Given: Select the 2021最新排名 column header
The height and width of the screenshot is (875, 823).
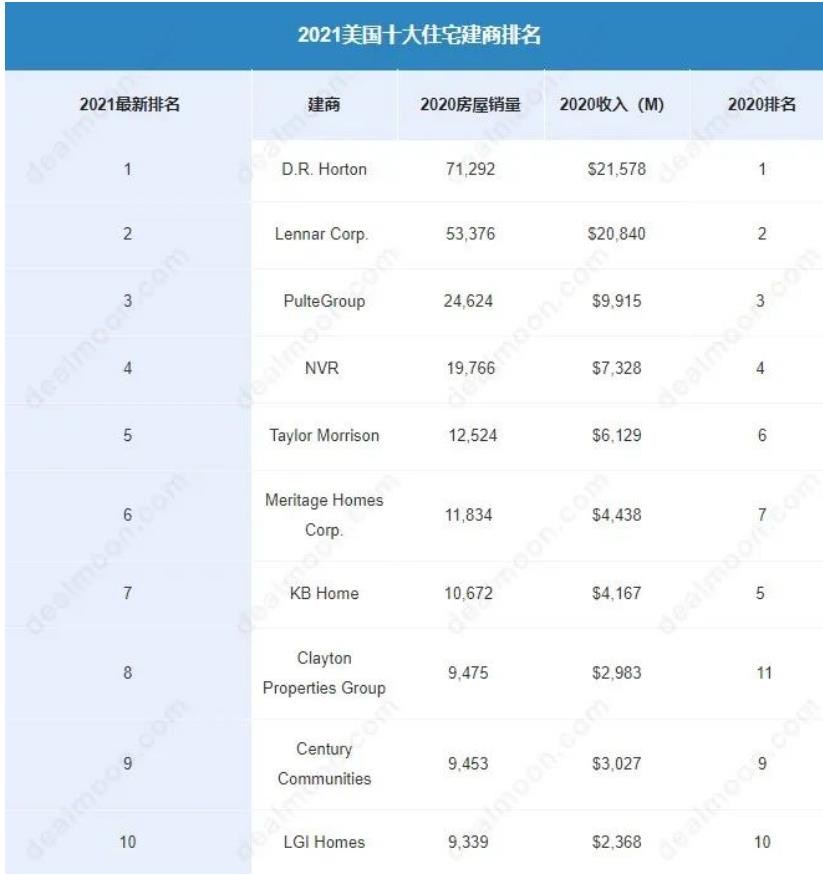Looking at the screenshot, I should [x=129, y=104].
